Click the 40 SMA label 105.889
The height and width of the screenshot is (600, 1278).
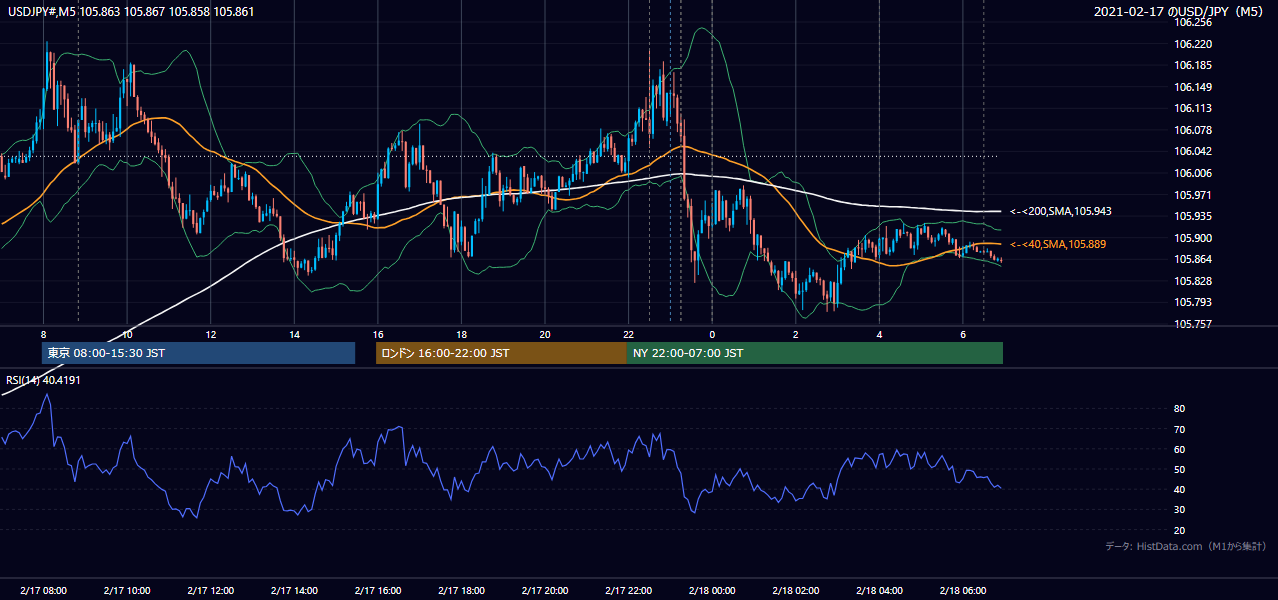coord(1058,244)
